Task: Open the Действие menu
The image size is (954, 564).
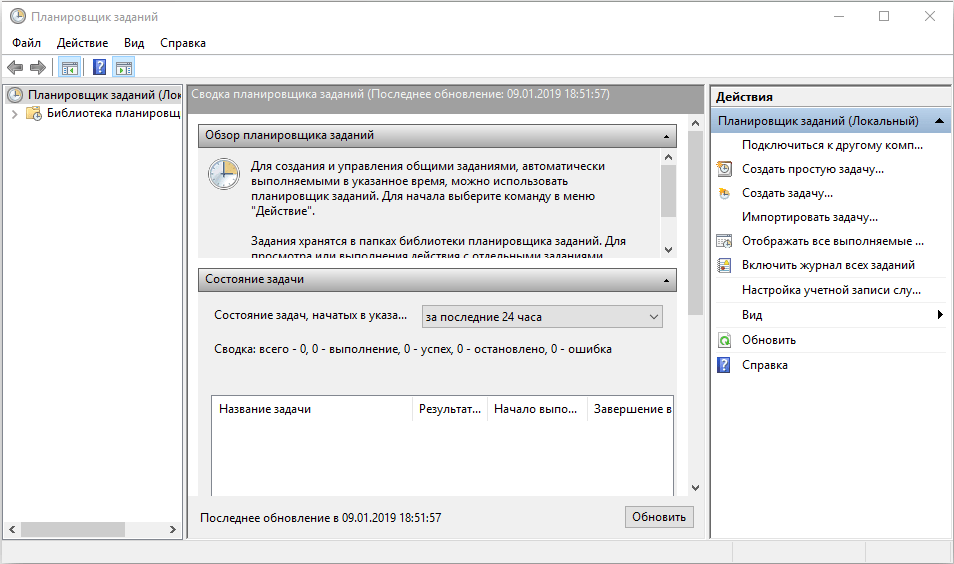Action: coord(82,43)
